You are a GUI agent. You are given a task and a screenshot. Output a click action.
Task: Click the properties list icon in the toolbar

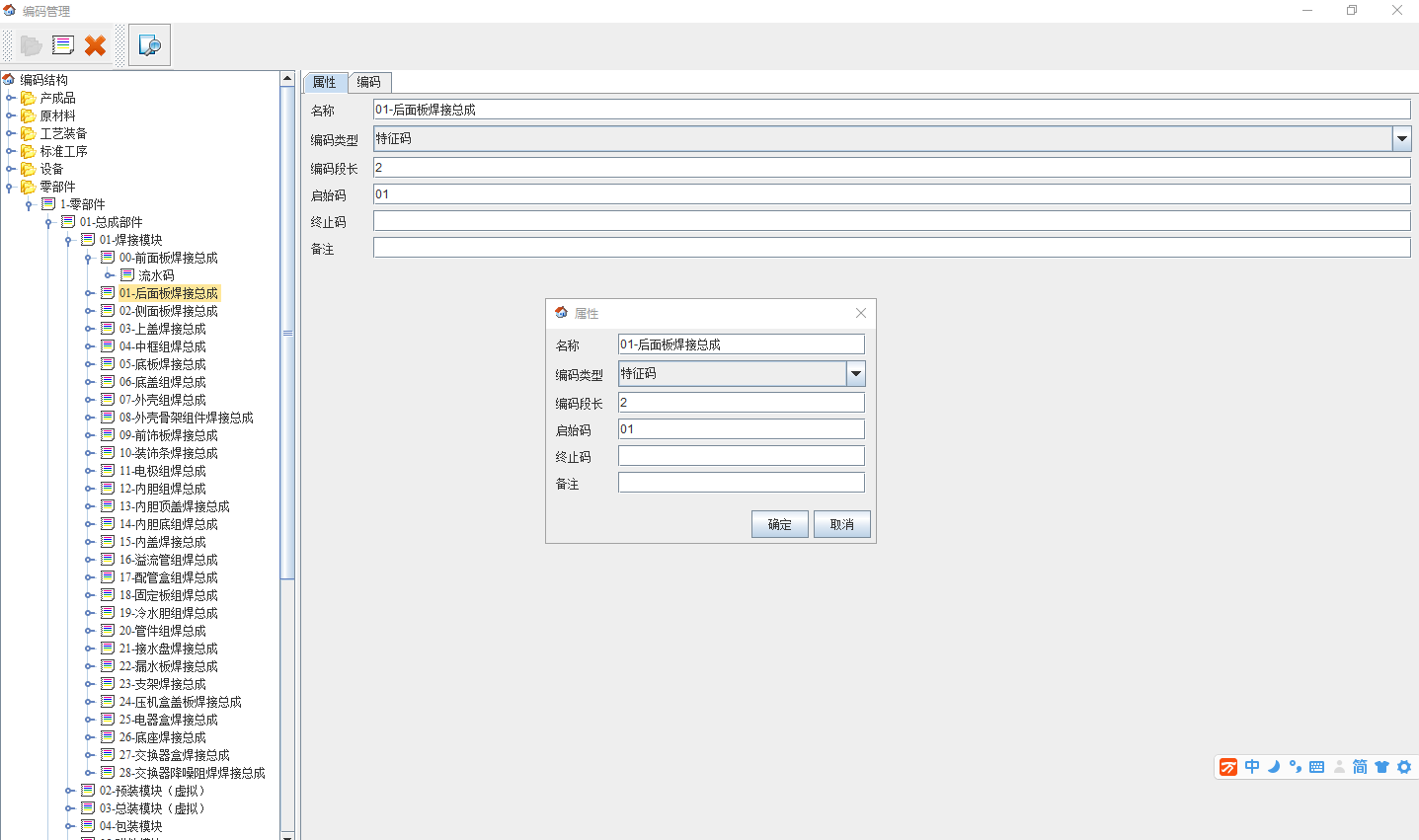click(x=63, y=45)
